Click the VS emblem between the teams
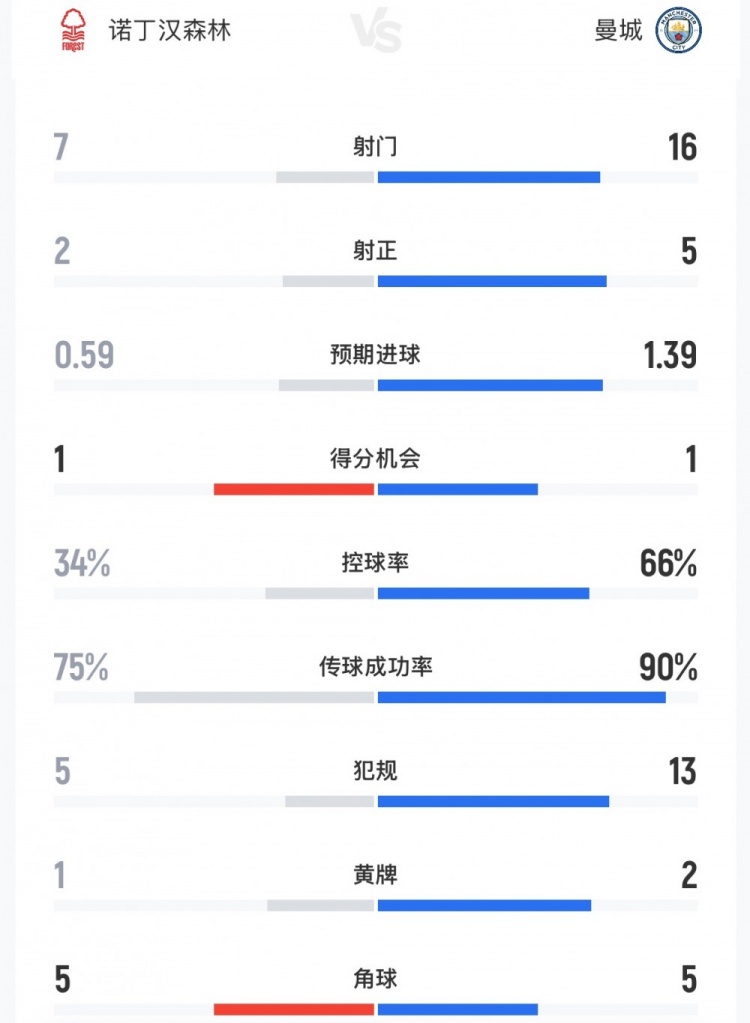750x1023 pixels. point(376,32)
